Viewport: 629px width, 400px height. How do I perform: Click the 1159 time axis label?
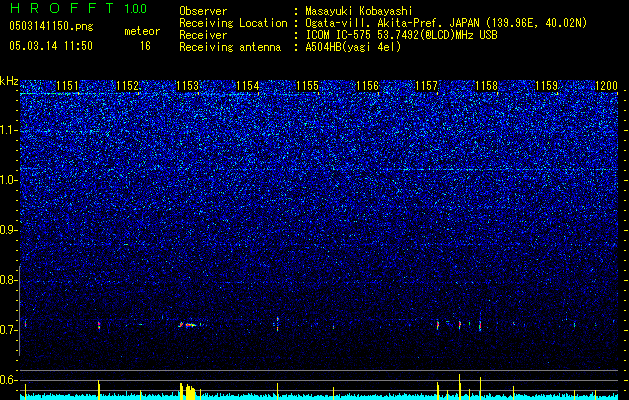(547, 86)
